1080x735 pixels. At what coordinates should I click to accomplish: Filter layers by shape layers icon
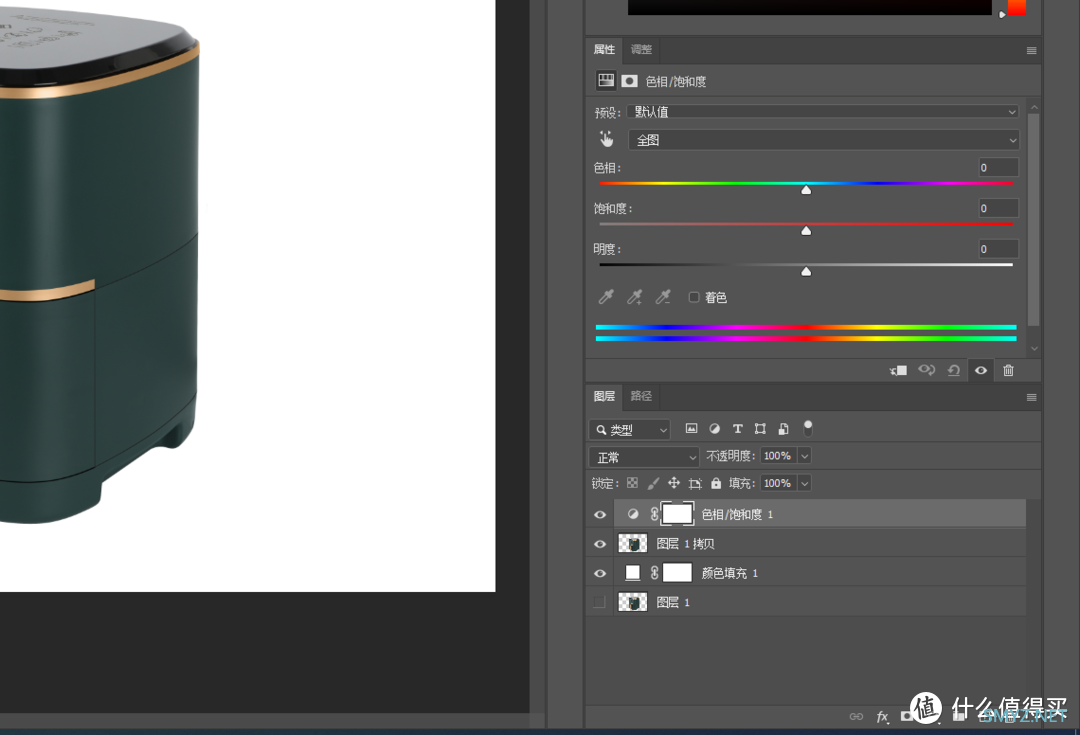(x=760, y=428)
